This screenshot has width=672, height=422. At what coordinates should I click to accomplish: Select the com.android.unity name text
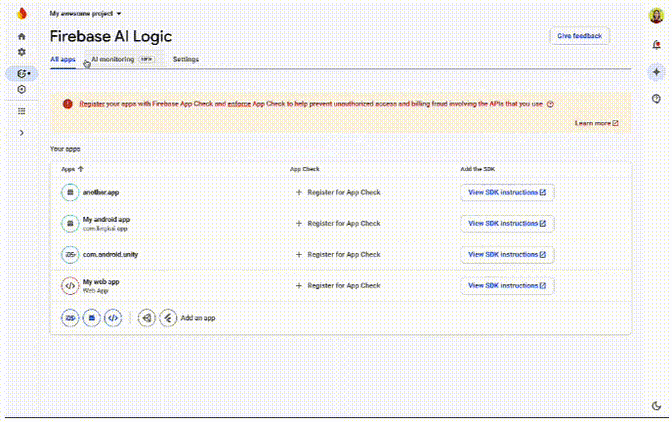coord(110,254)
